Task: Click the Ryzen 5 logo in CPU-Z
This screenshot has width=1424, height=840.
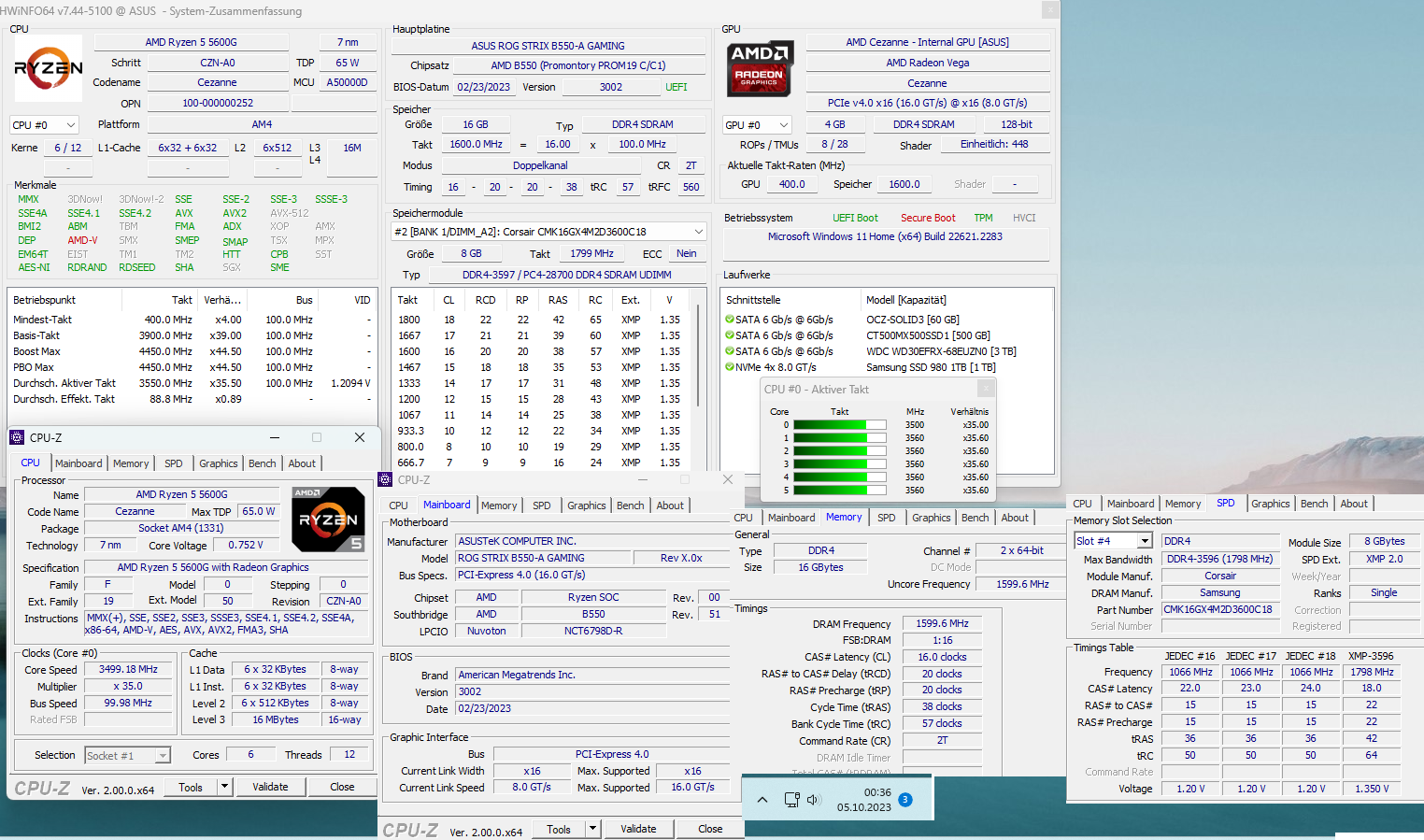Action: coord(328,519)
